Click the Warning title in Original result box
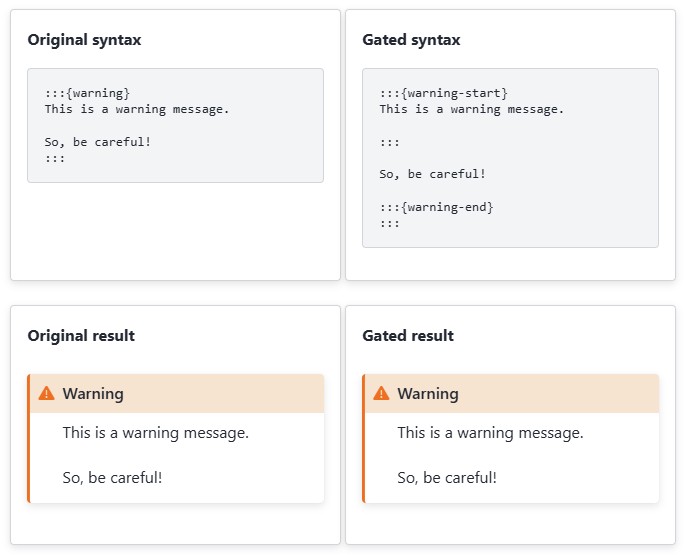Screen dimensions: 685x555 (x=93, y=394)
